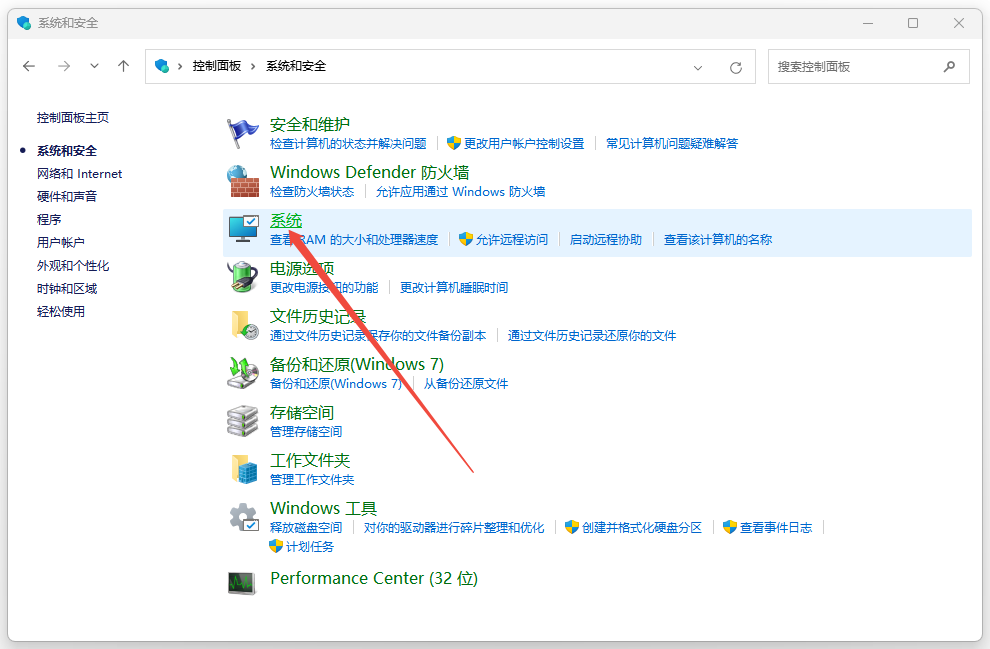990x649 pixels.
Task: Click 允许远程访问 link
Action: click(x=511, y=240)
